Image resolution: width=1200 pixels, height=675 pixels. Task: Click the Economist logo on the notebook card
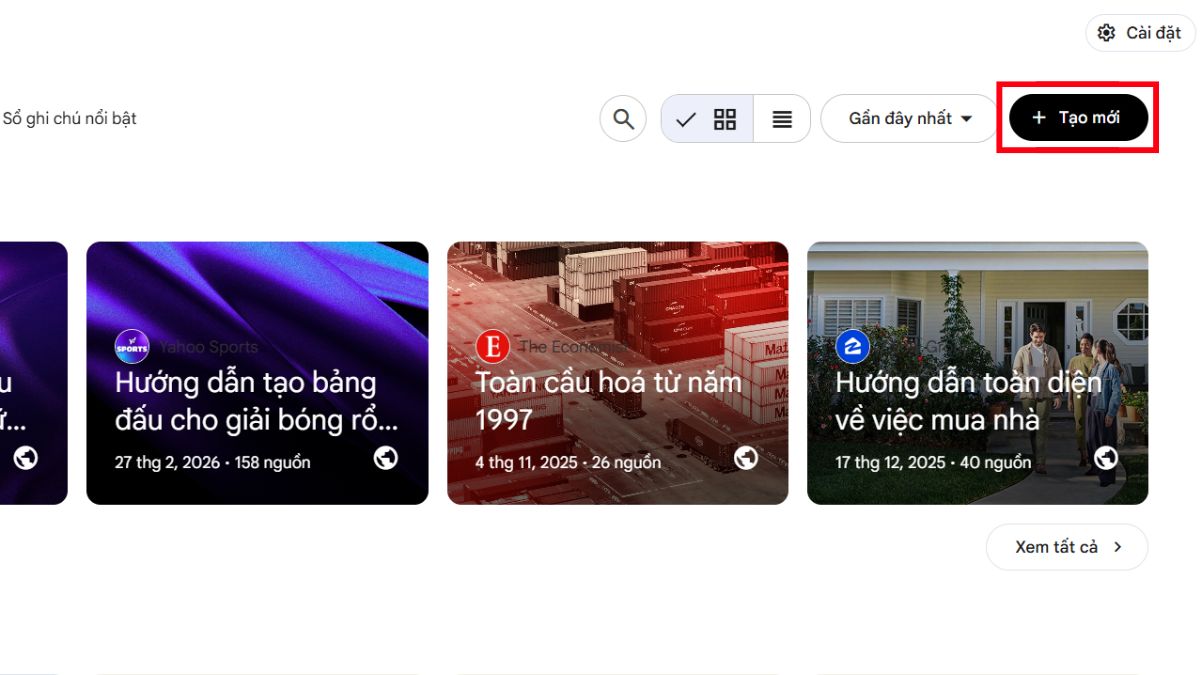tap(491, 346)
